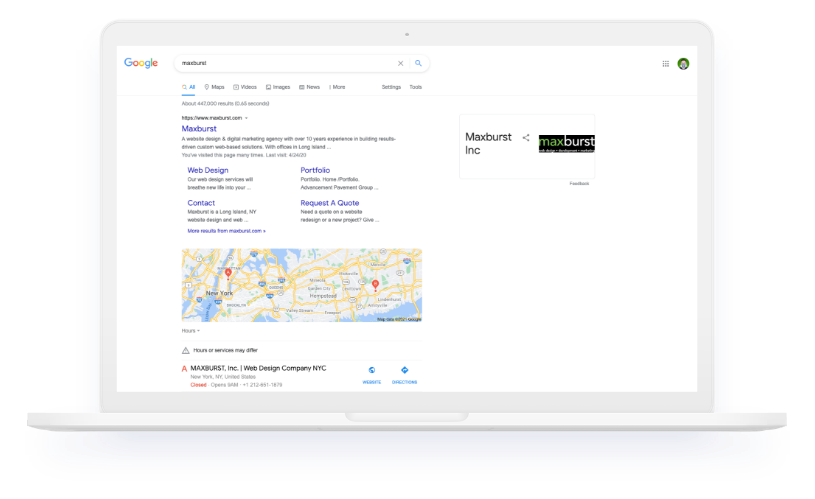Switch to the News tab
The image size is (815, 499).
(x=309, y=87)
